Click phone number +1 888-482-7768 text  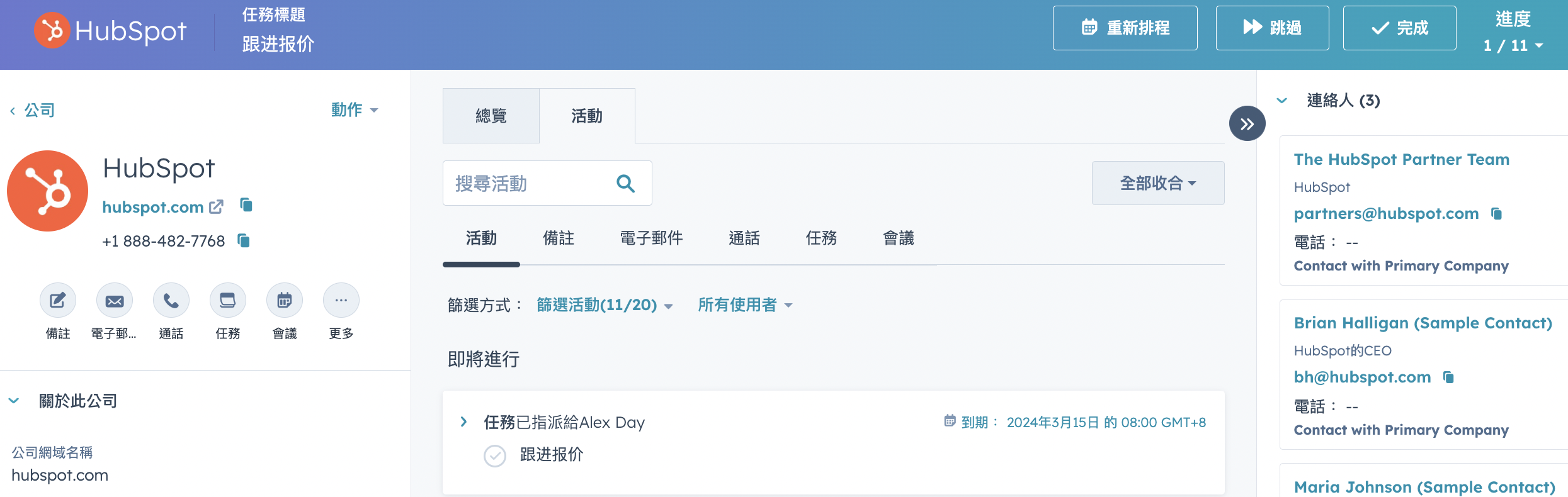click(164, 241)
